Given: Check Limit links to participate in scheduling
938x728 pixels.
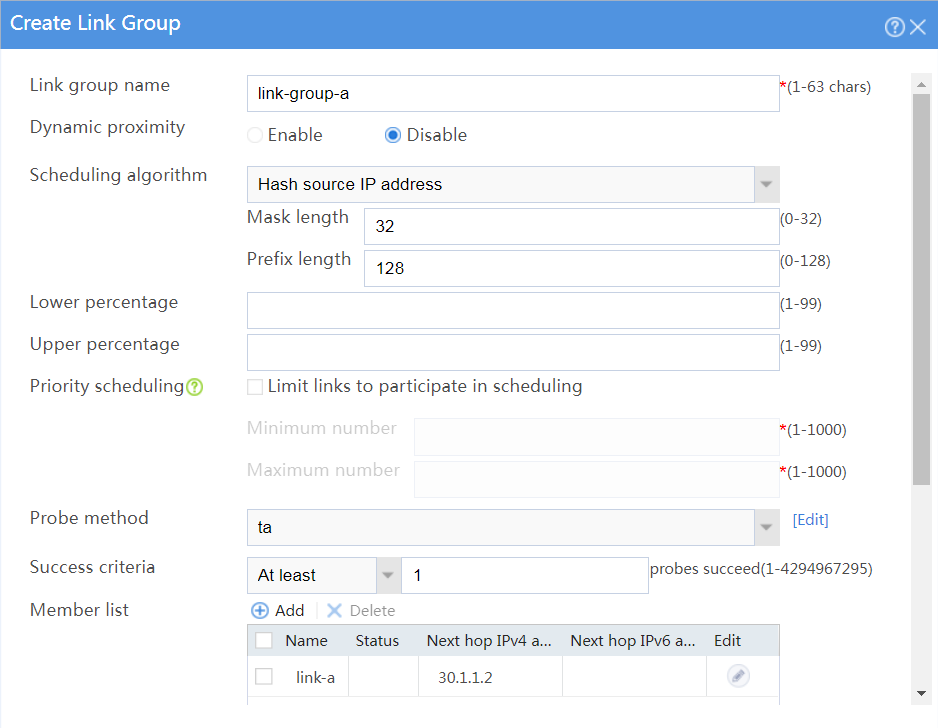Looking at the screenshot, I should [255, 387].
